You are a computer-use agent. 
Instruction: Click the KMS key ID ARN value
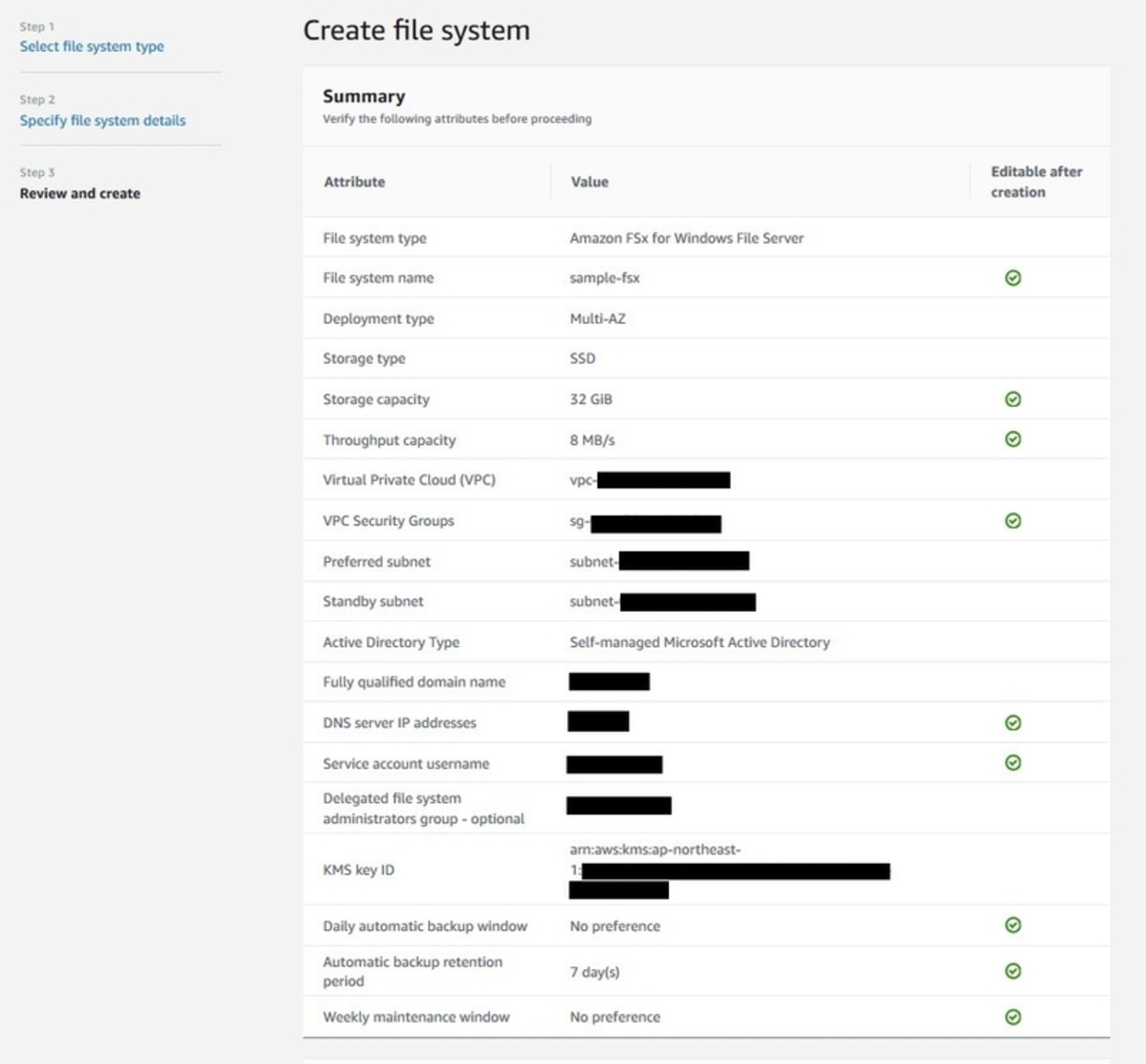[x=655, y=851]
